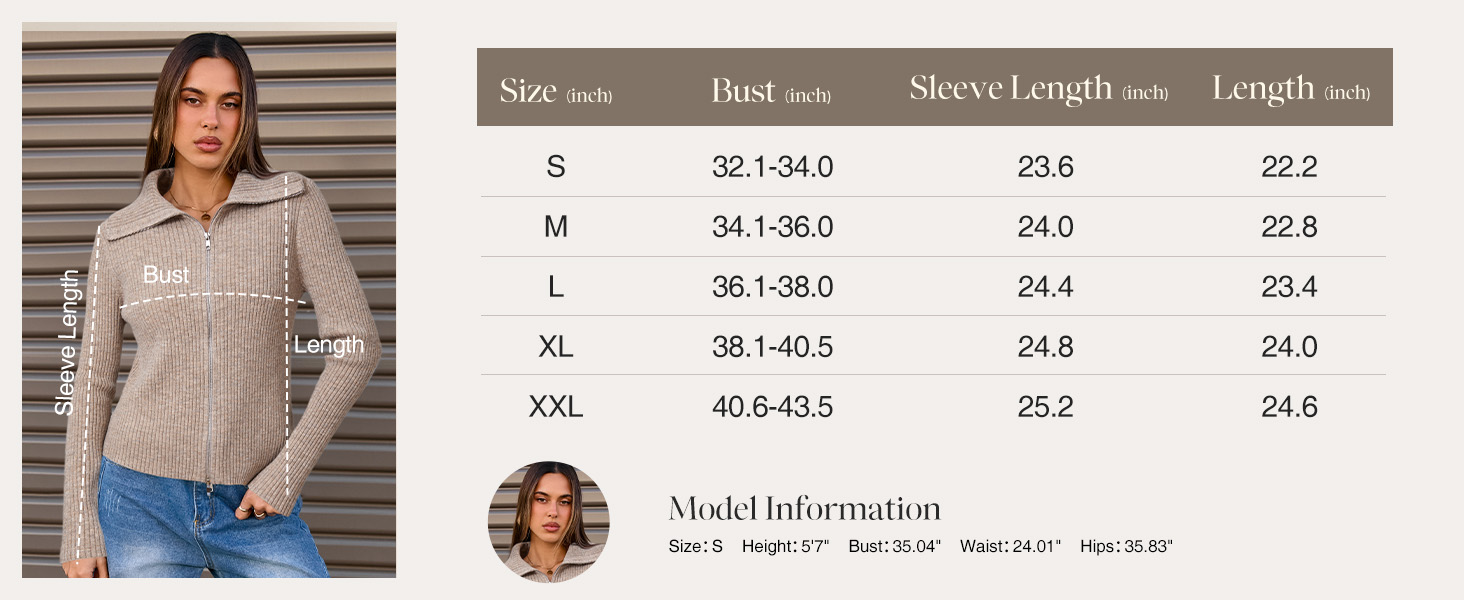Select the 25.2 sleeve length value
Image resolution: width=1464 pixels, height=600 pixels.
pos(1045,407)
